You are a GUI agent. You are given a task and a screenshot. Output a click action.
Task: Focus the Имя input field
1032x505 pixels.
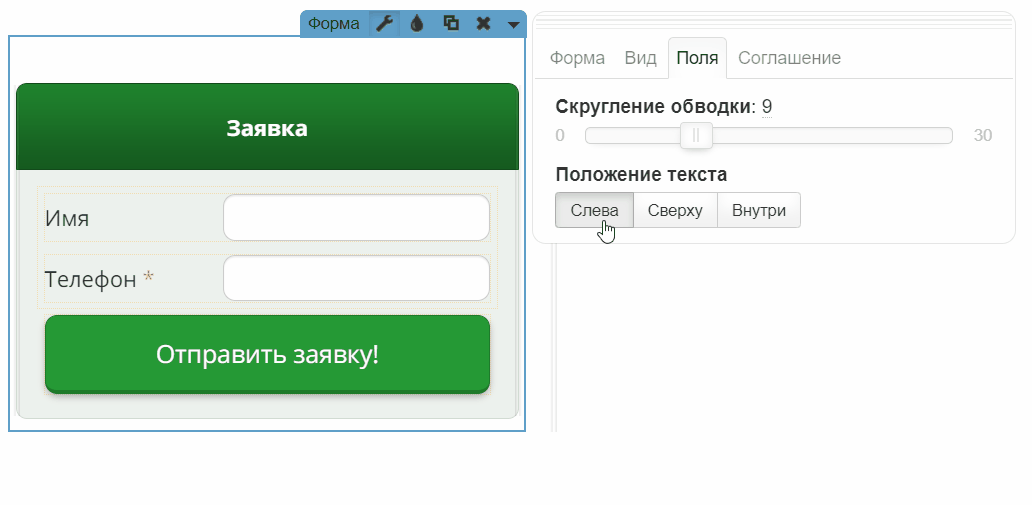356,218
